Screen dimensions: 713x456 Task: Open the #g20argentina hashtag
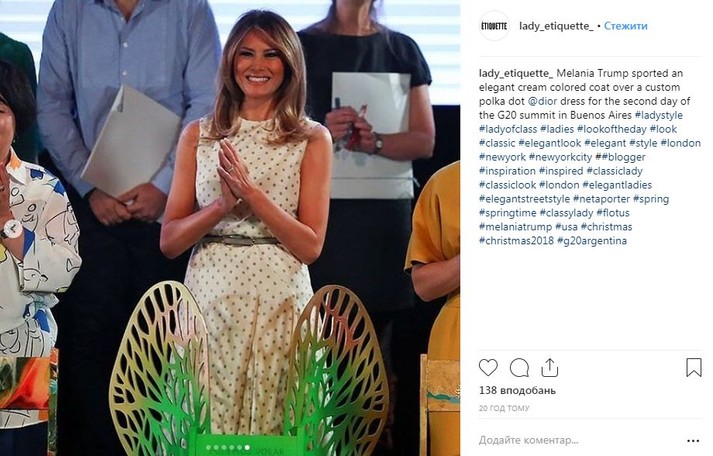click(592, 241)
